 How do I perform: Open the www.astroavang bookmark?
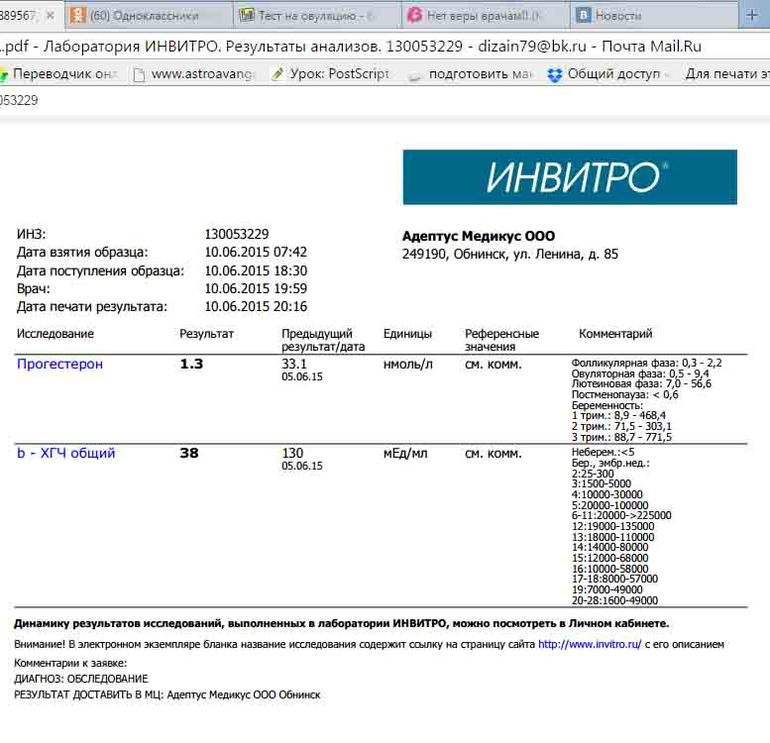click(x=195, y=74)
